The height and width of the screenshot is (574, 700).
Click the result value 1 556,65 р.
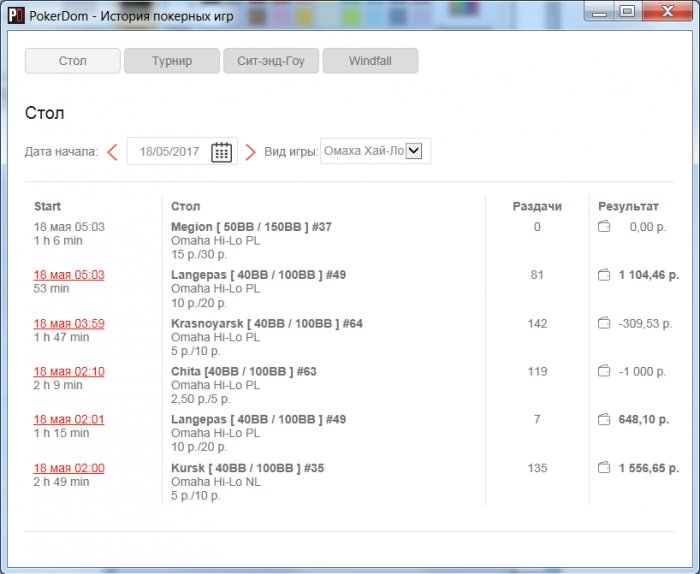click(649, 468)
